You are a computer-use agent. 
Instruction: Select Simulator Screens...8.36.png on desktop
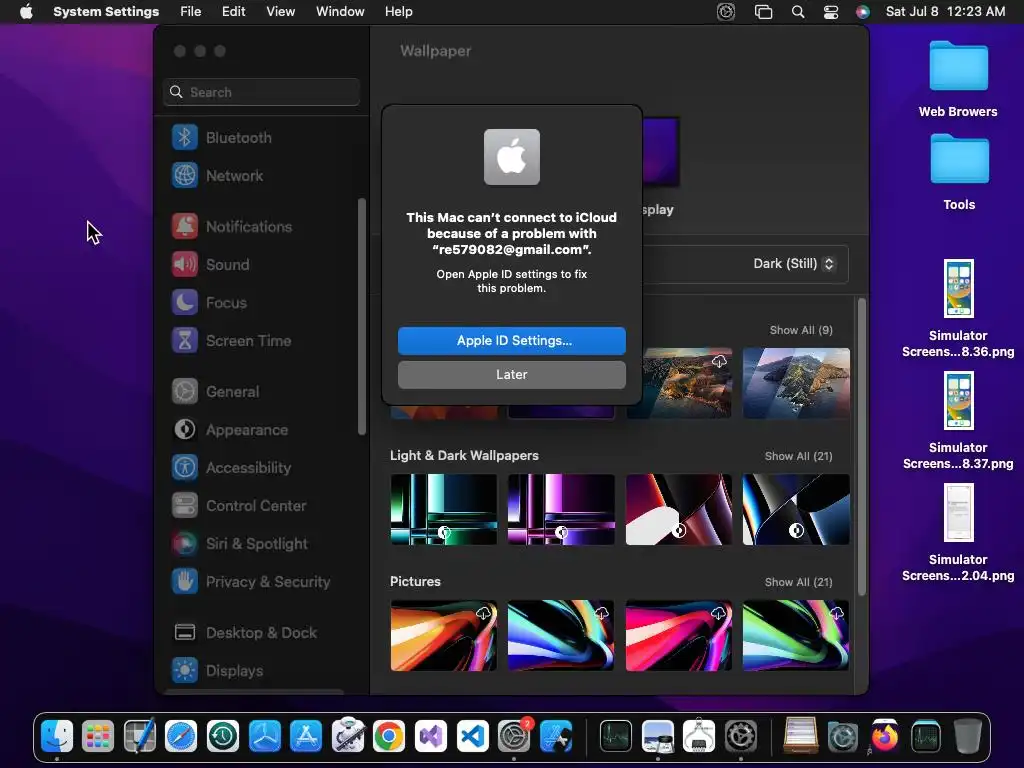pyautogui.click(x=958, y=309)
